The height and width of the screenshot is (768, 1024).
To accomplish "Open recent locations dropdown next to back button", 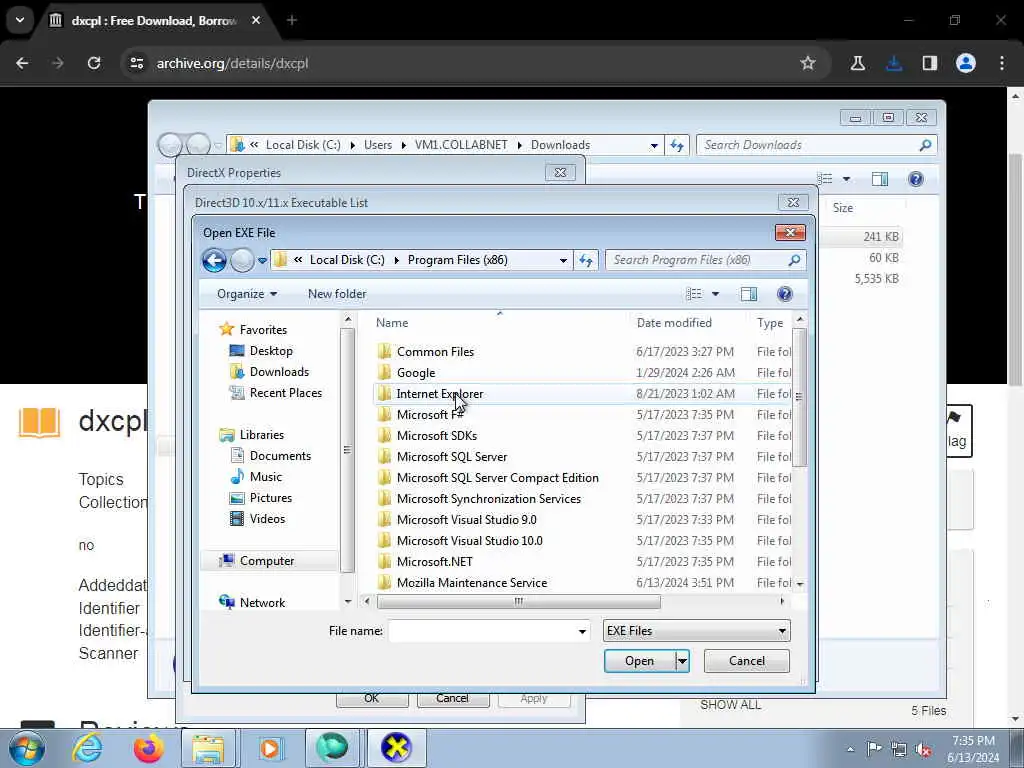I will click(x=262, y=261).
